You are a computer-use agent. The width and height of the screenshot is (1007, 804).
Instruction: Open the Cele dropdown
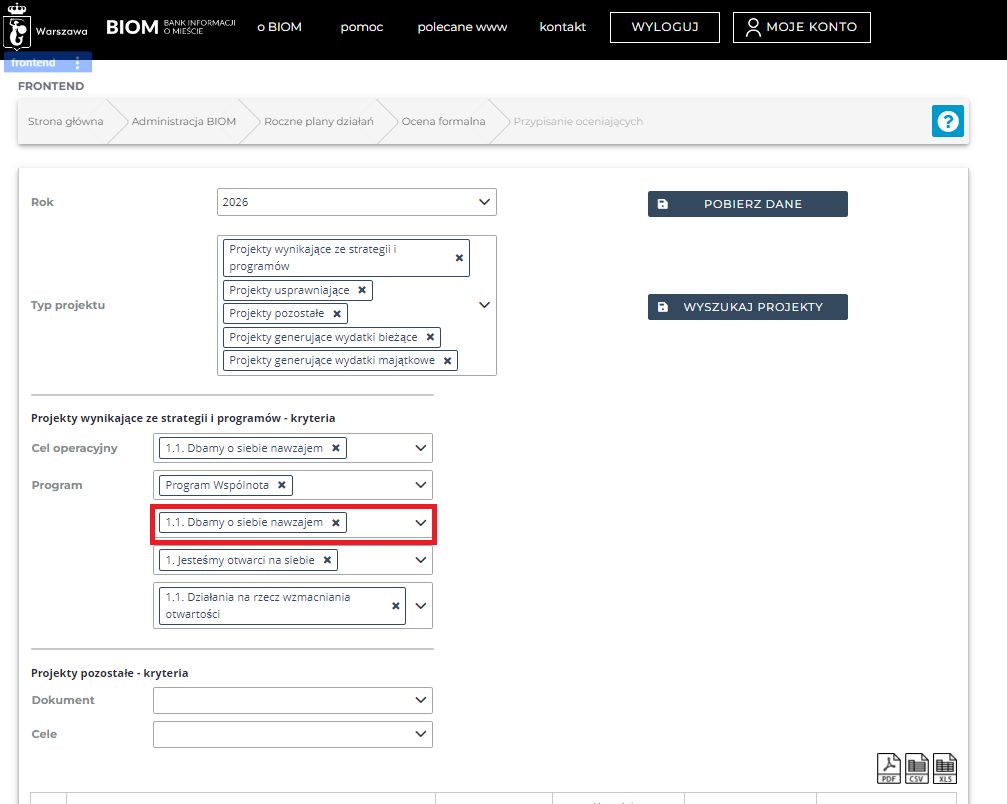click(421, 734)
